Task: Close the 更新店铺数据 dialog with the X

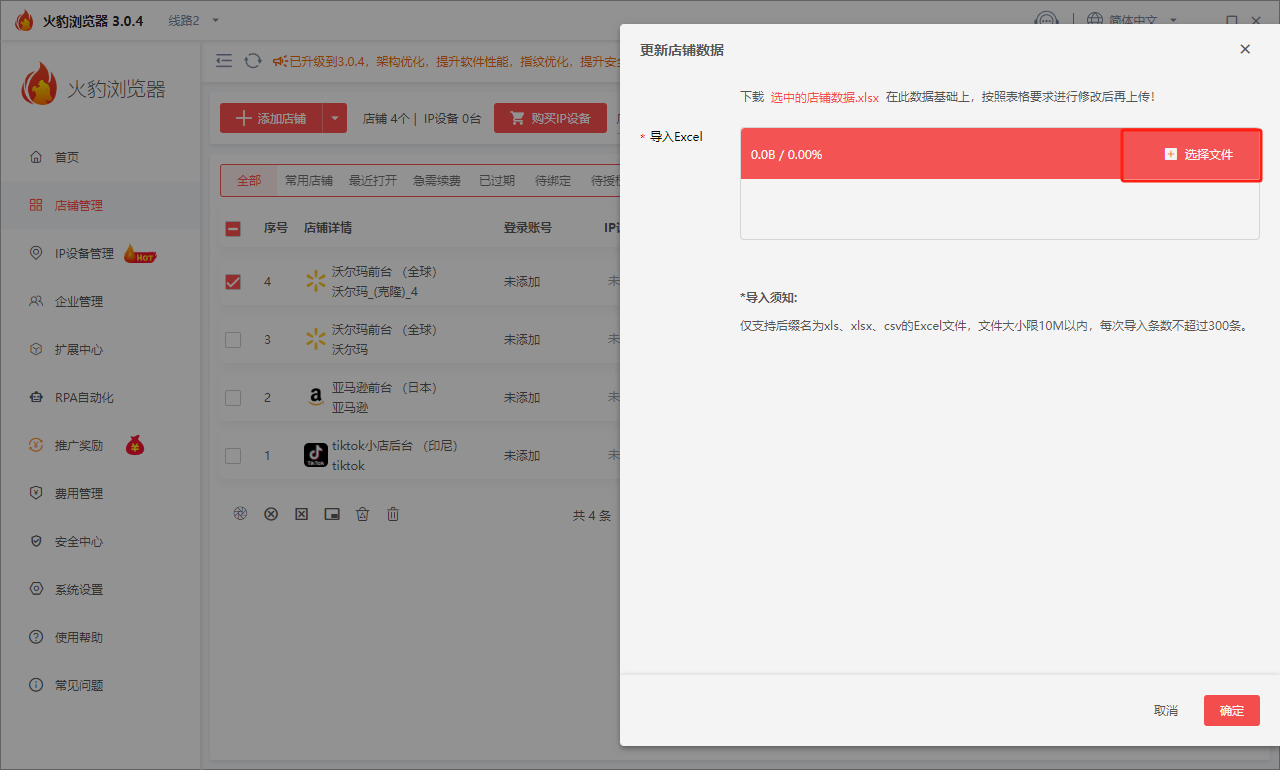Action: pos(1245,49)
